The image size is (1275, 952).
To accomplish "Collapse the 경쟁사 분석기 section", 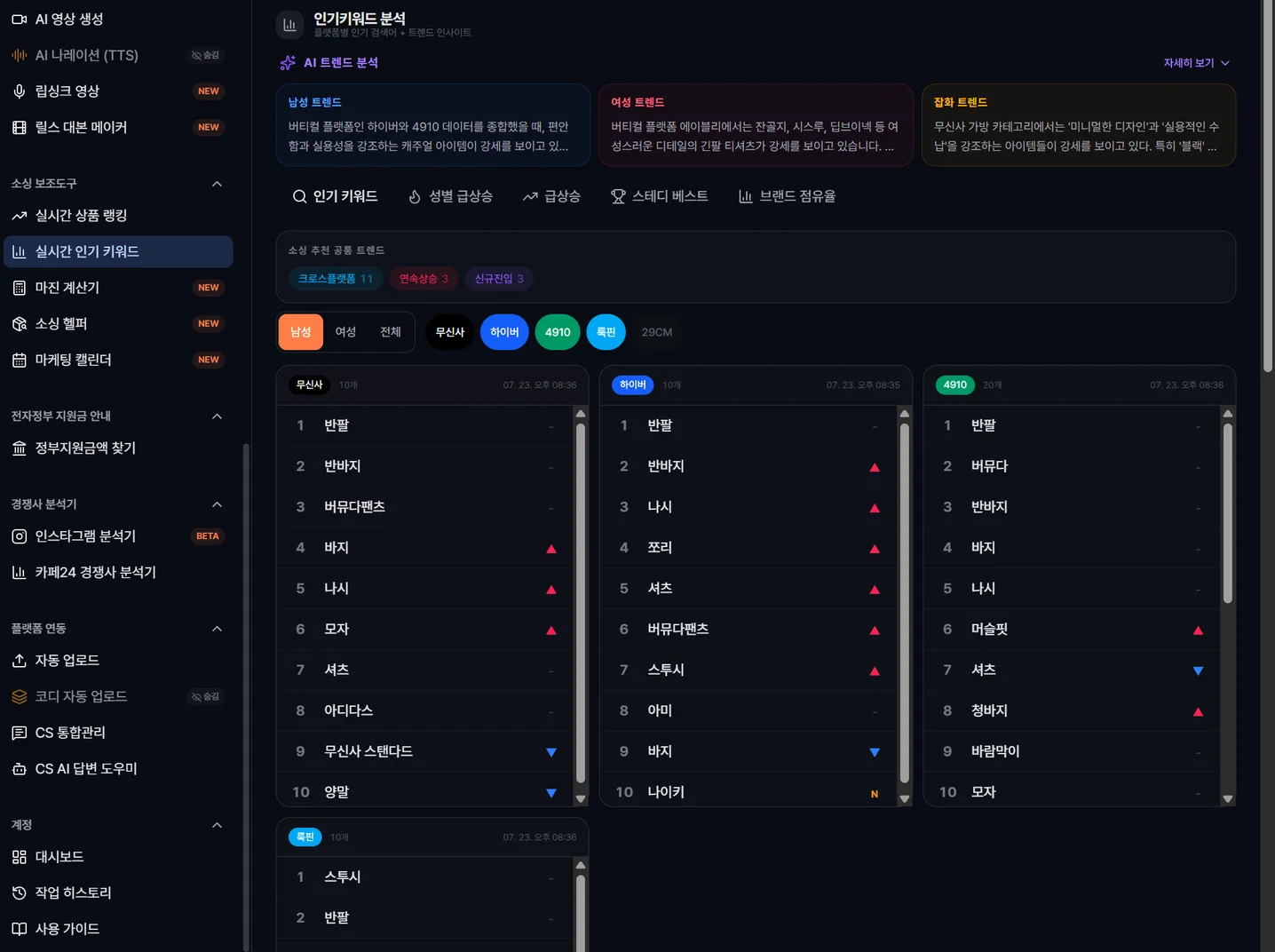I will [218, 504].
